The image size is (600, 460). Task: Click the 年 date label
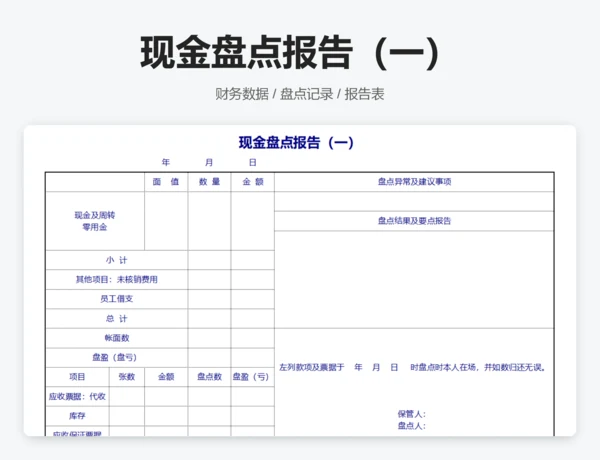click(x=165, y=162)
